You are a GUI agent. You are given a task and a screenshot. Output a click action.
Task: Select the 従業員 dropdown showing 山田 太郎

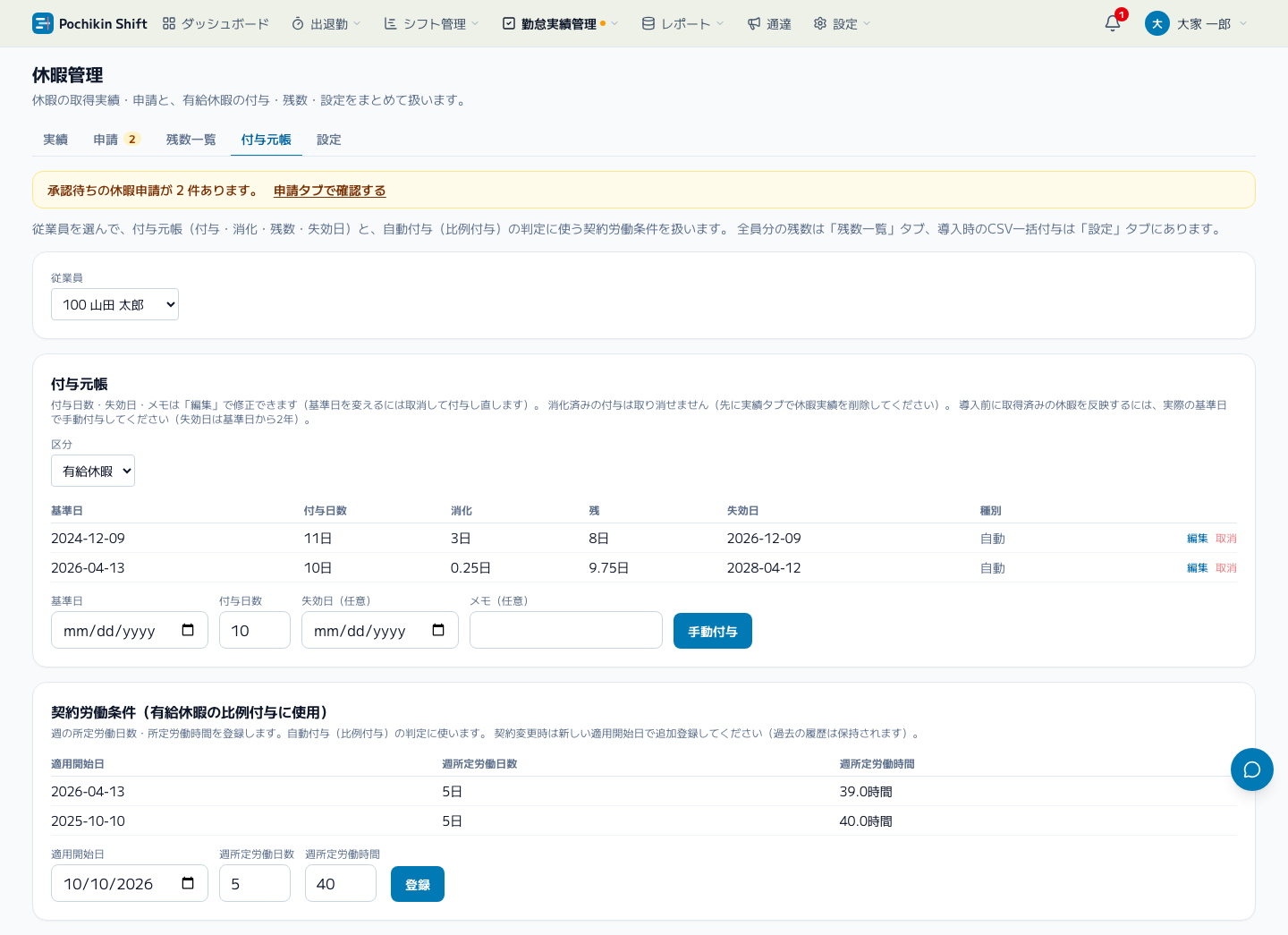pos(114,304)
